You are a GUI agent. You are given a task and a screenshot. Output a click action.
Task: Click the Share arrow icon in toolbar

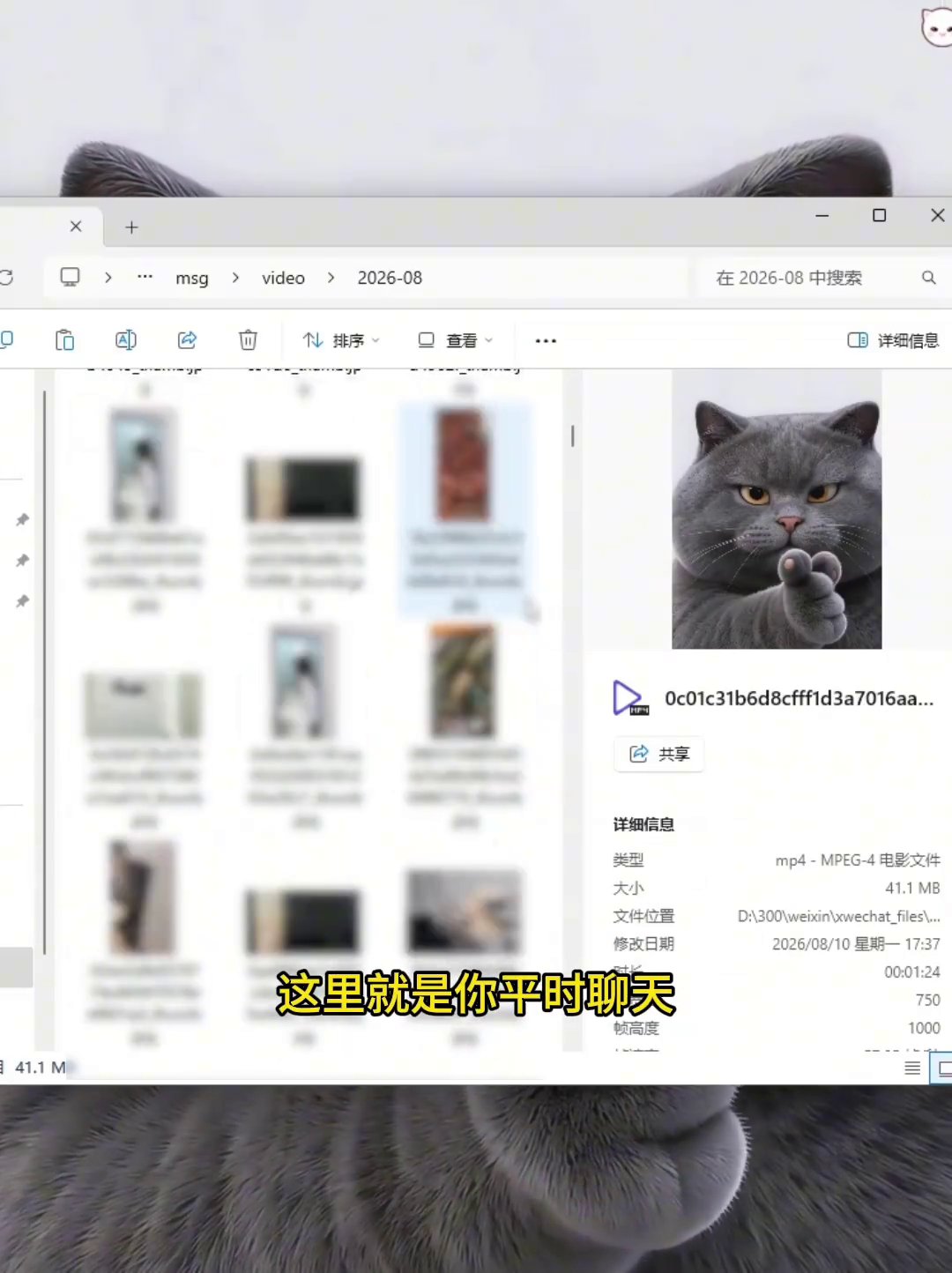coord(187,340)
